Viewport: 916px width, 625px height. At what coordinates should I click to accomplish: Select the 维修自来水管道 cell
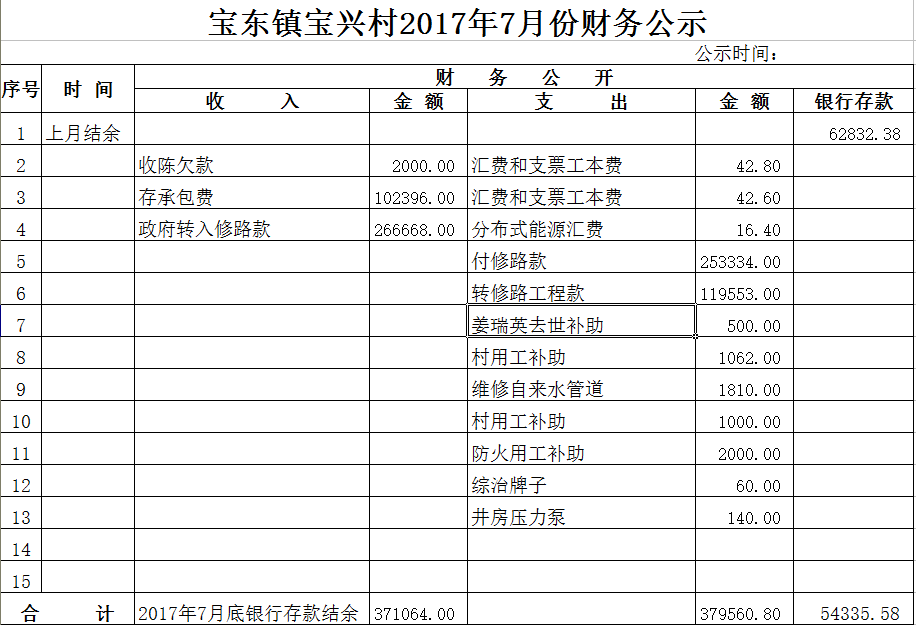coord(581,385)
